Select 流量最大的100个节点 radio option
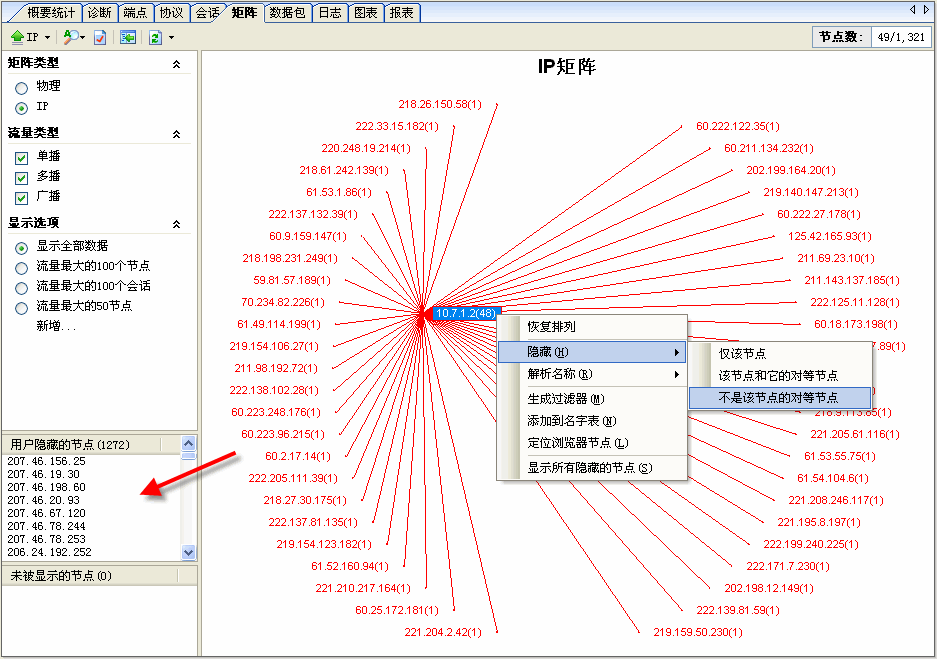937x659 pixels. 21,267
